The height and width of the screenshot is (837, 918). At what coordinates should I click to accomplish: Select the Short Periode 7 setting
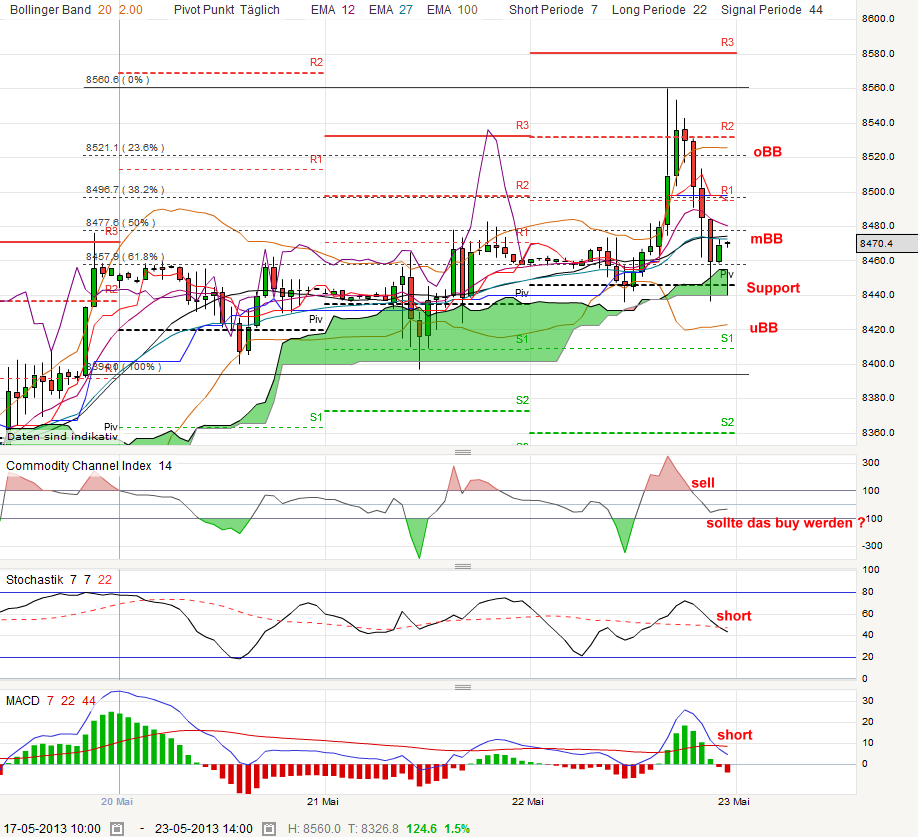[553, 10]
